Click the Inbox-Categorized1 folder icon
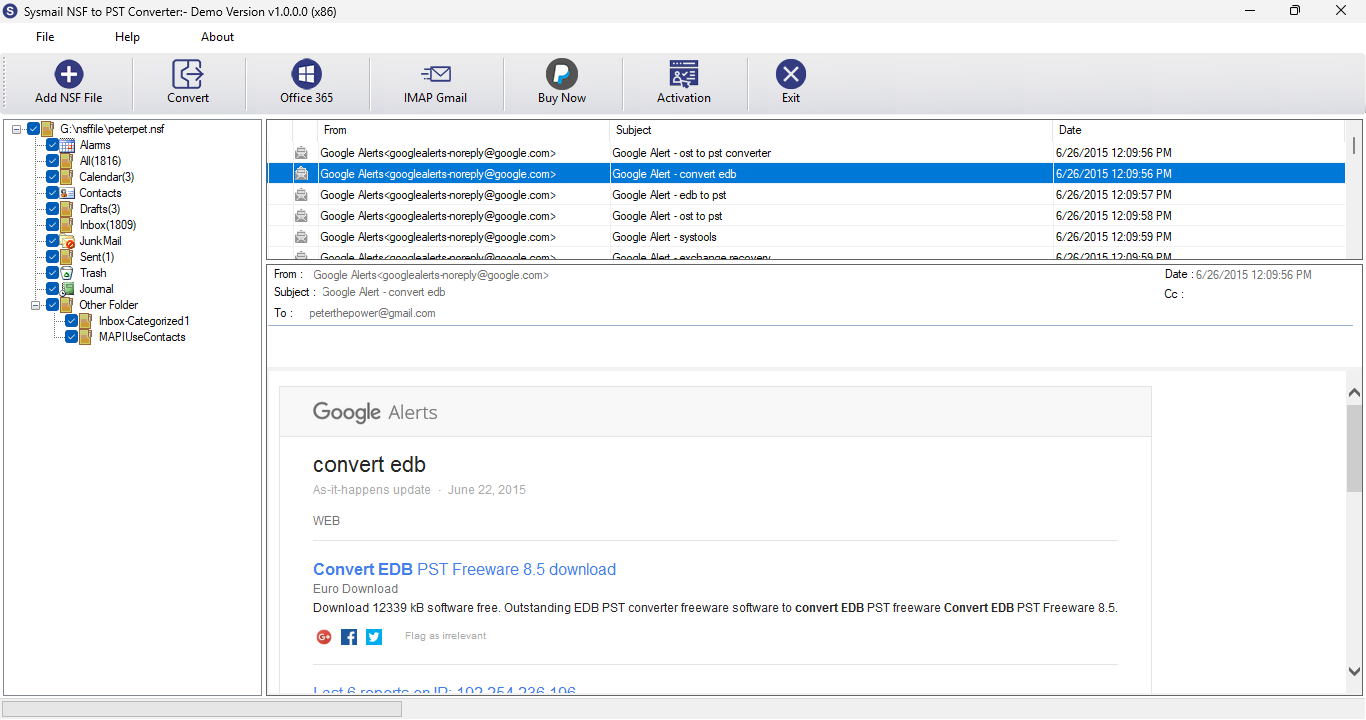The width and height of the screenshot is (1366, 720). coord(87,321)
